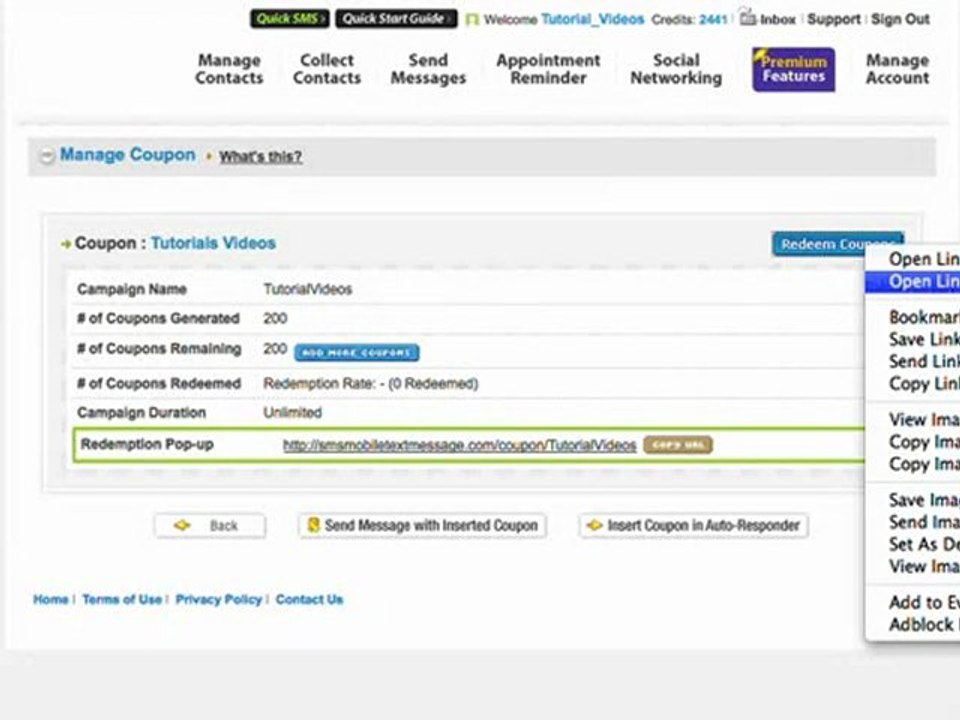Image resolution: width=960 pixels, height=720 pixels.
Task: Click the Add More Coupons button
Action: click(x=356, y=353)
